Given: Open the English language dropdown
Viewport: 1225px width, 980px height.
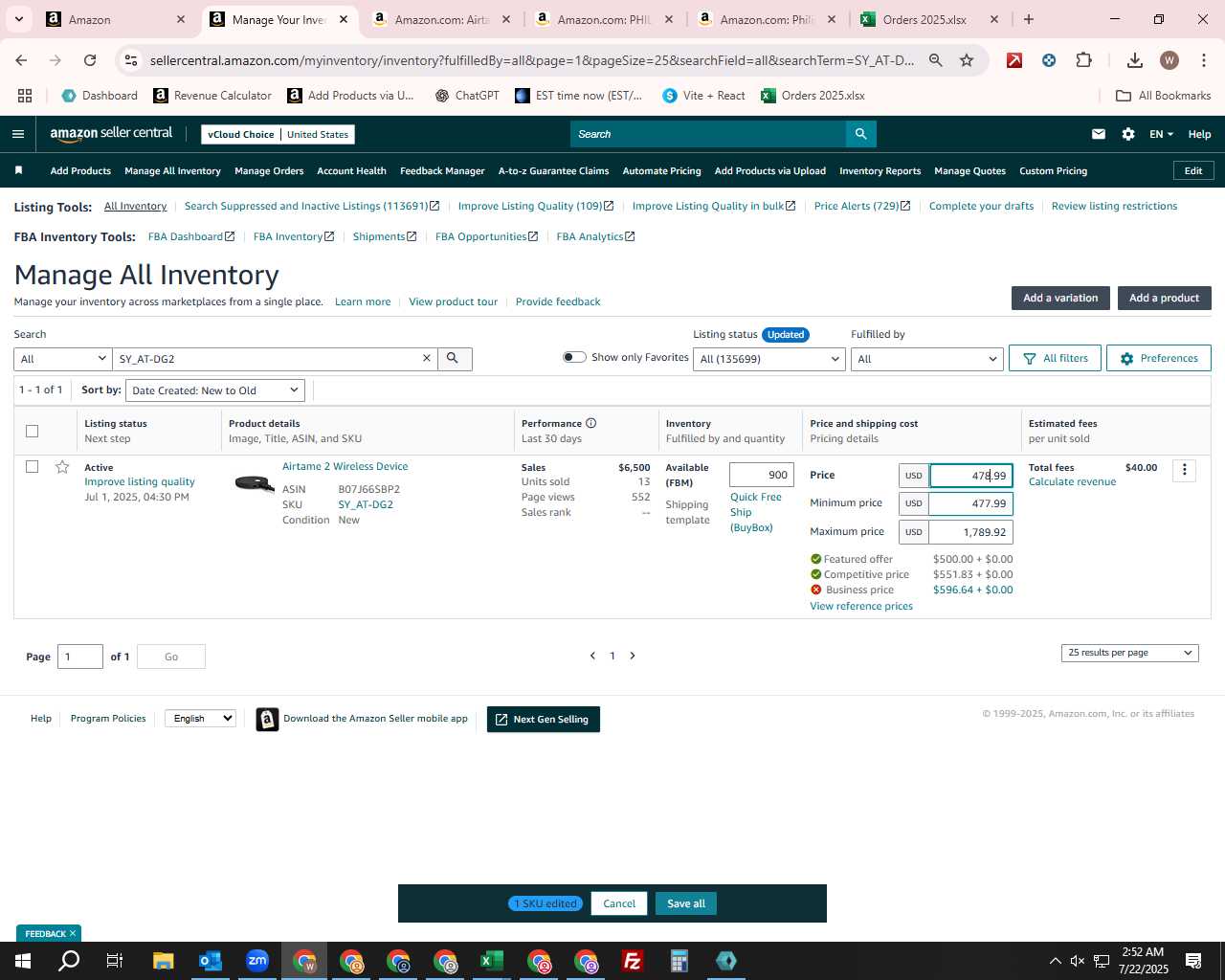Looking at the screenshot, I should click(x=200, y=718).
